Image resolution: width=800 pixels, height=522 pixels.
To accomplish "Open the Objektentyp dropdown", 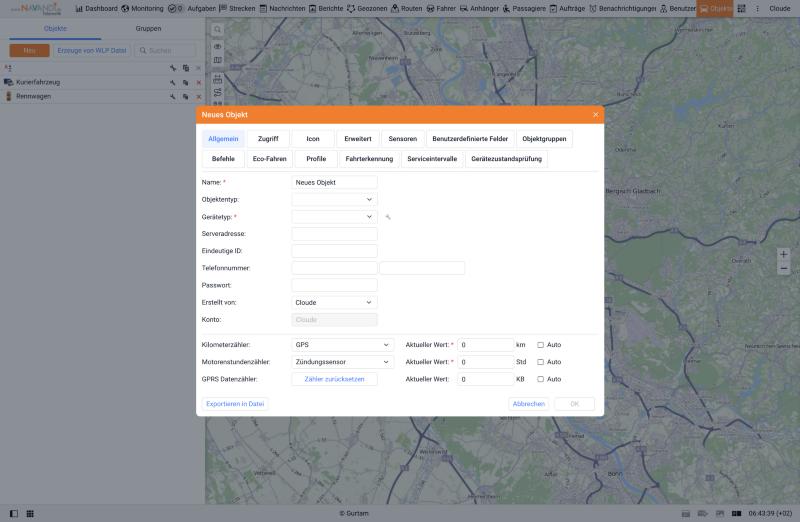I will (x=334, y=200).
